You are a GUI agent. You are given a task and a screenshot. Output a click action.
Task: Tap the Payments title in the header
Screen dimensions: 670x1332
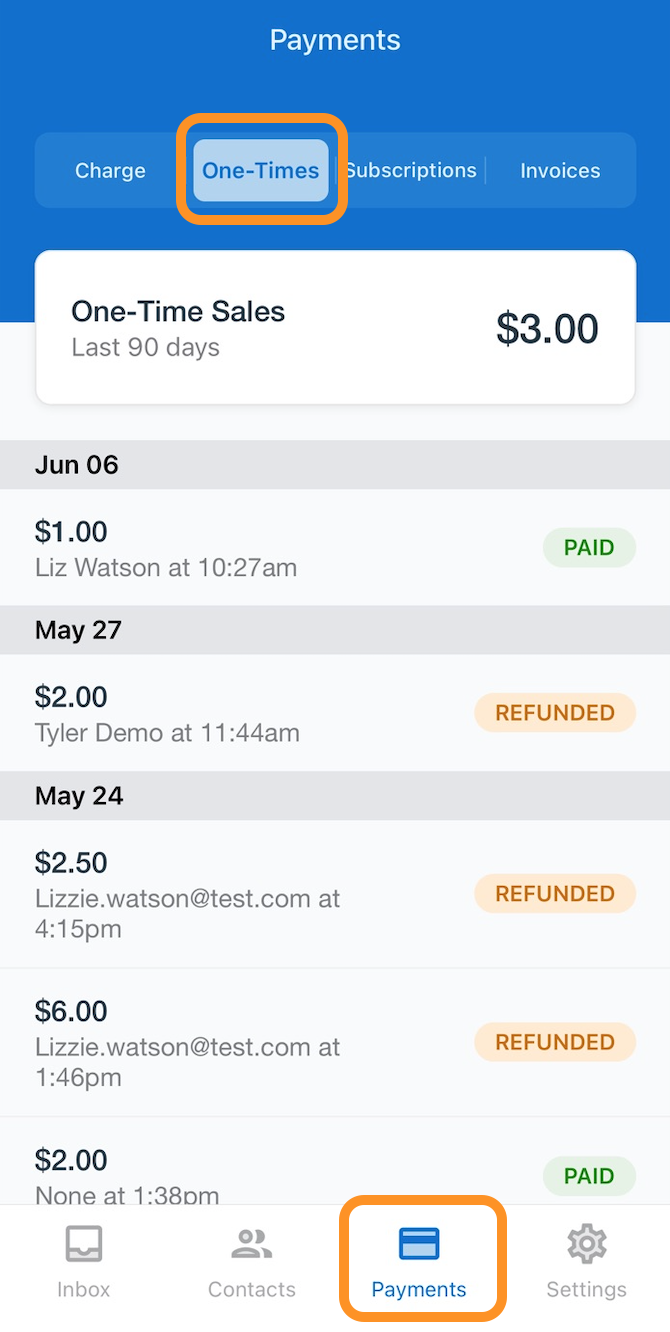[335, 41]
